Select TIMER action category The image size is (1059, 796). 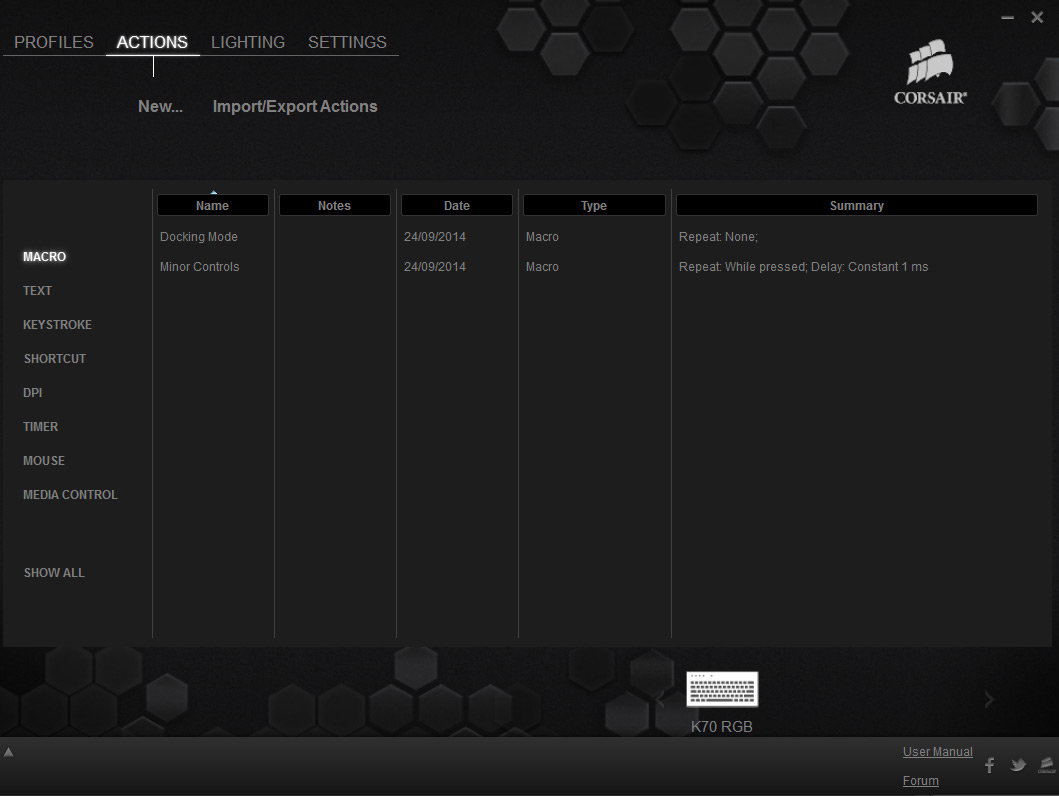coord(41,427)
